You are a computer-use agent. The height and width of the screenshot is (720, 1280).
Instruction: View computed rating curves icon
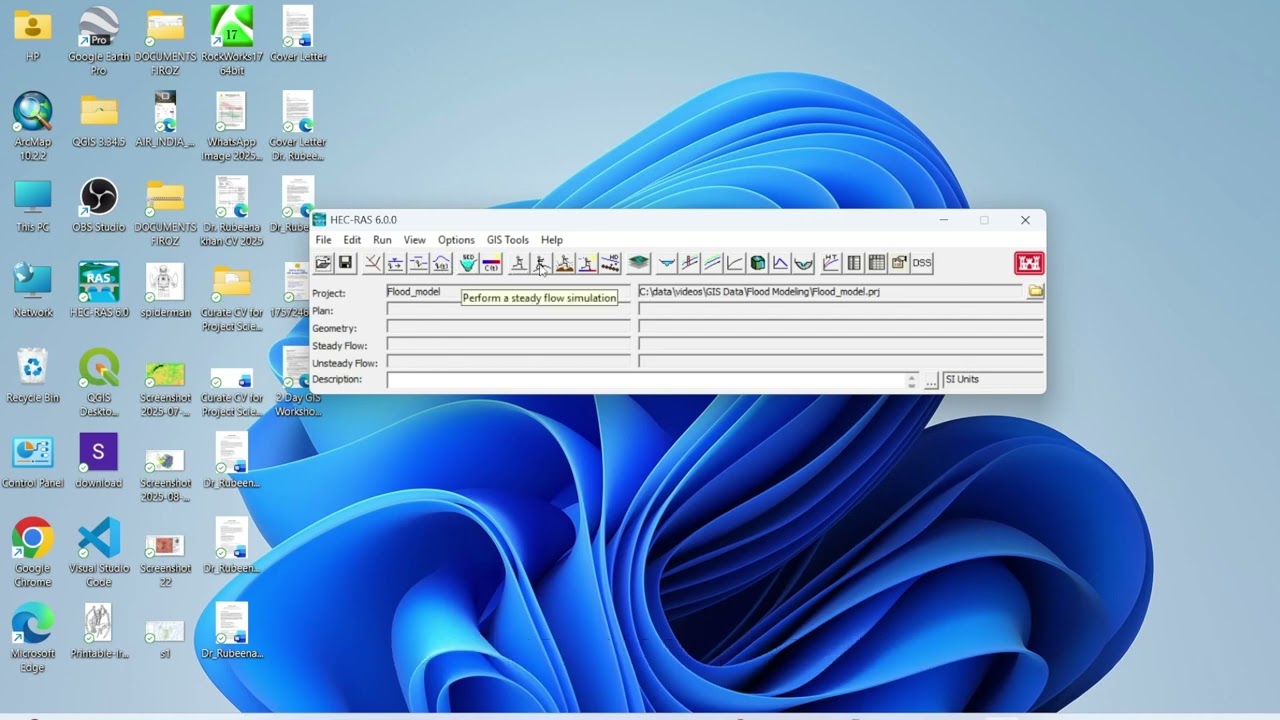tap(735, 263)
